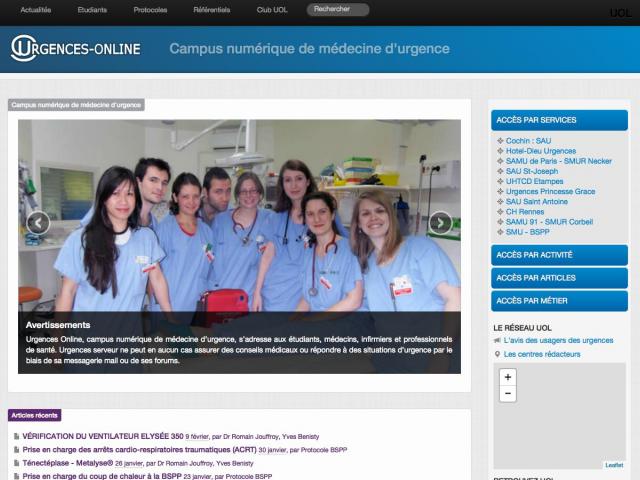The height and width of the screenshot is (480, 640).
Task: Zoom in on the Leaflet map
Action: pos(508,377)
